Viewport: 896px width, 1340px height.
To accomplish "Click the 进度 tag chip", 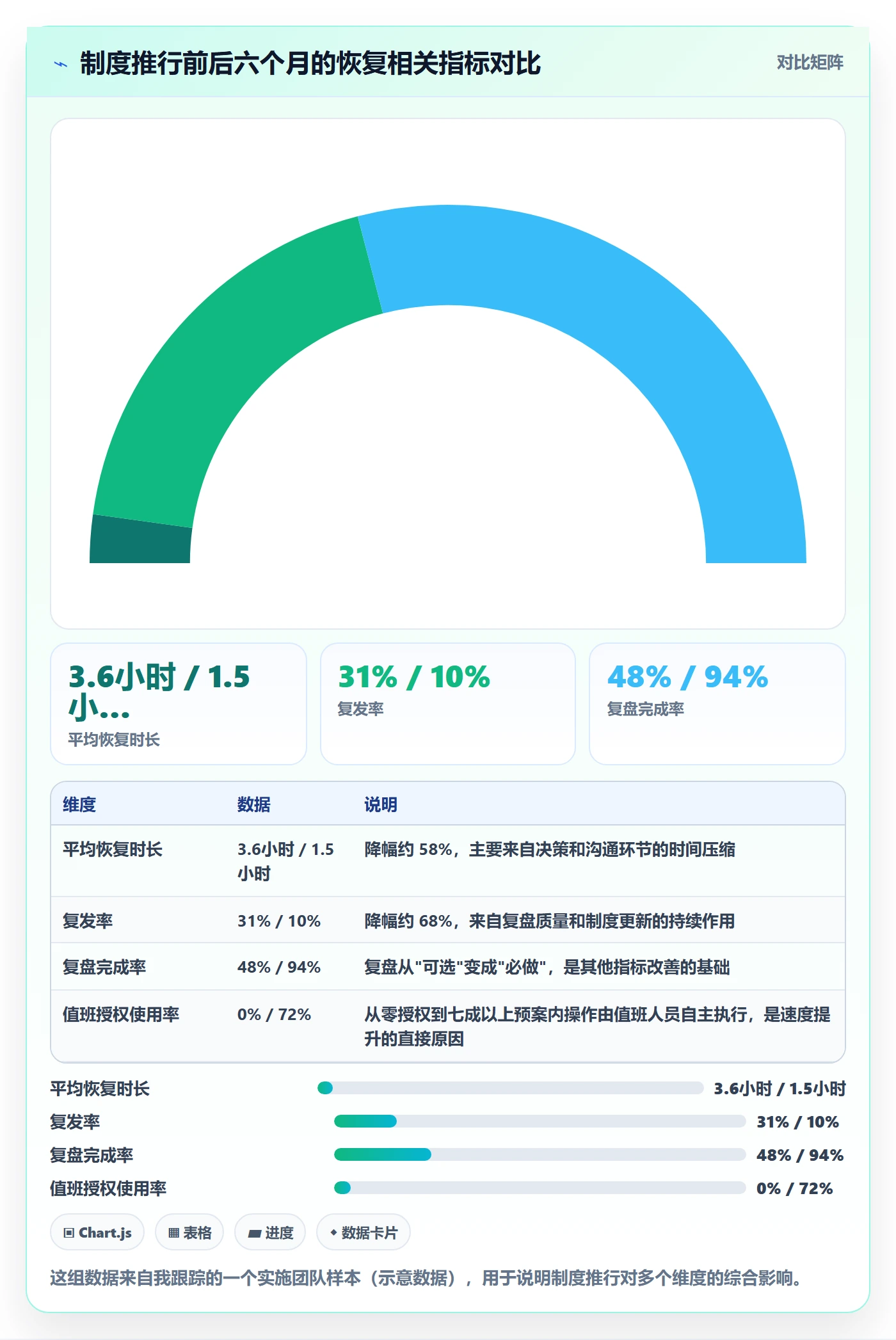I will 270,1232.
